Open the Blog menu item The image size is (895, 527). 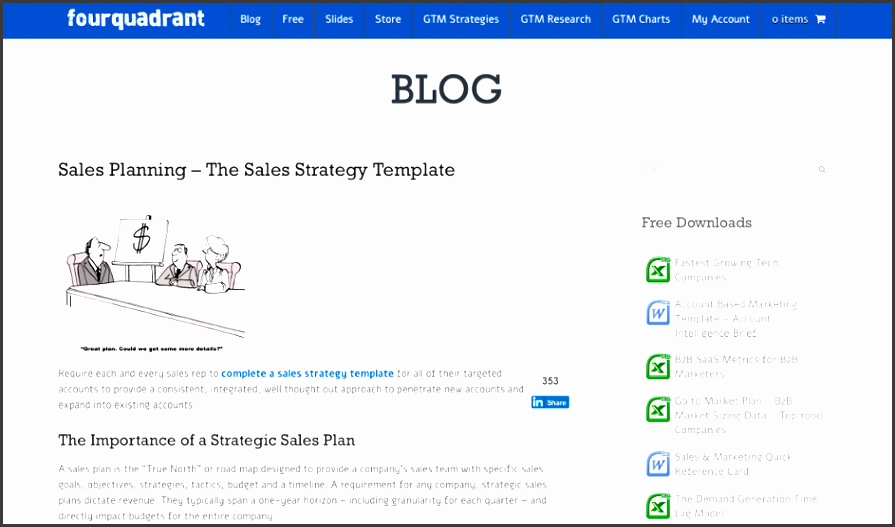[x=250, y=19]
